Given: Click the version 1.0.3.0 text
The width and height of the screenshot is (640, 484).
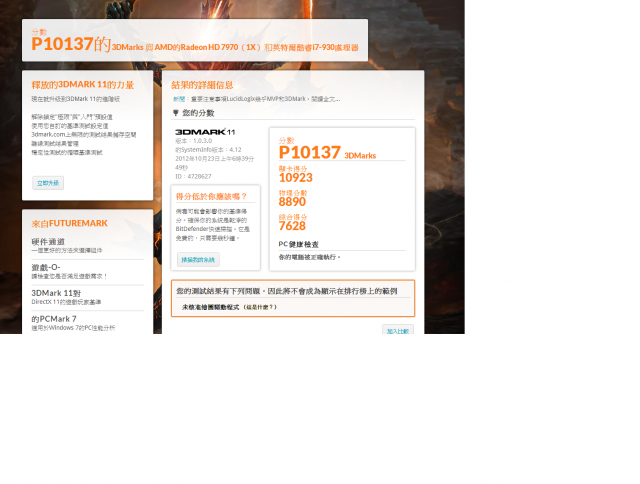Looking at the screenshot, I should tap(193, 140).
